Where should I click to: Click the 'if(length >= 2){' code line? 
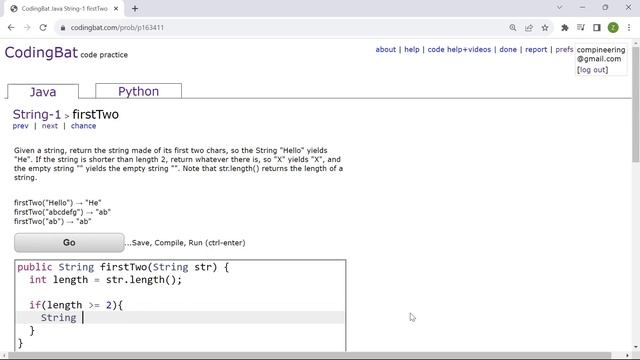point(76,305)
